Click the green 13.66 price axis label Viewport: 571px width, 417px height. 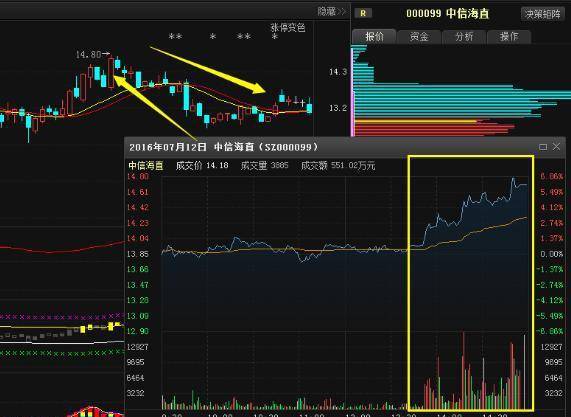[x=138, y=270]
